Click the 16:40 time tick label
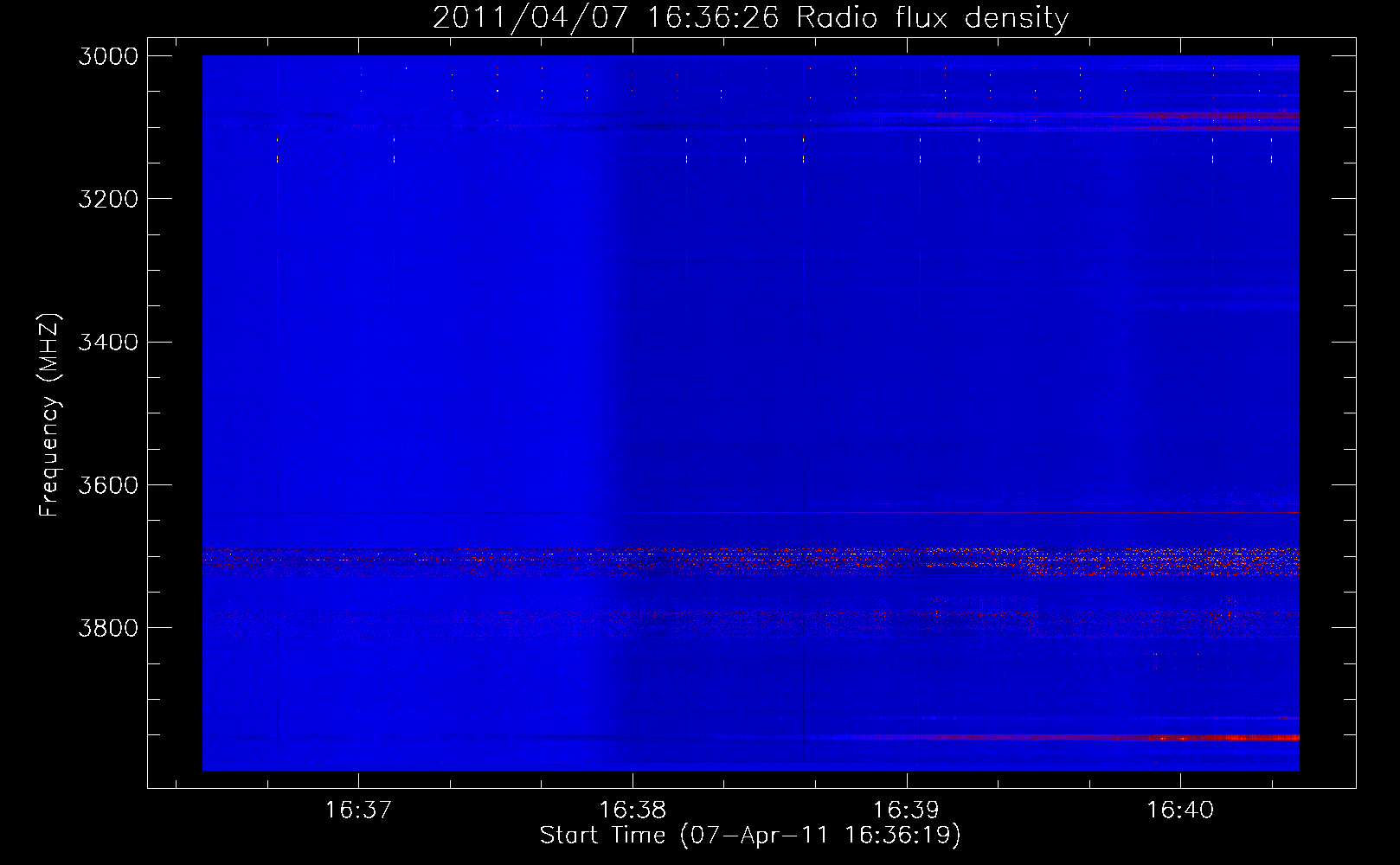This screenshot has width=1400, height=865. [1180, 810]
